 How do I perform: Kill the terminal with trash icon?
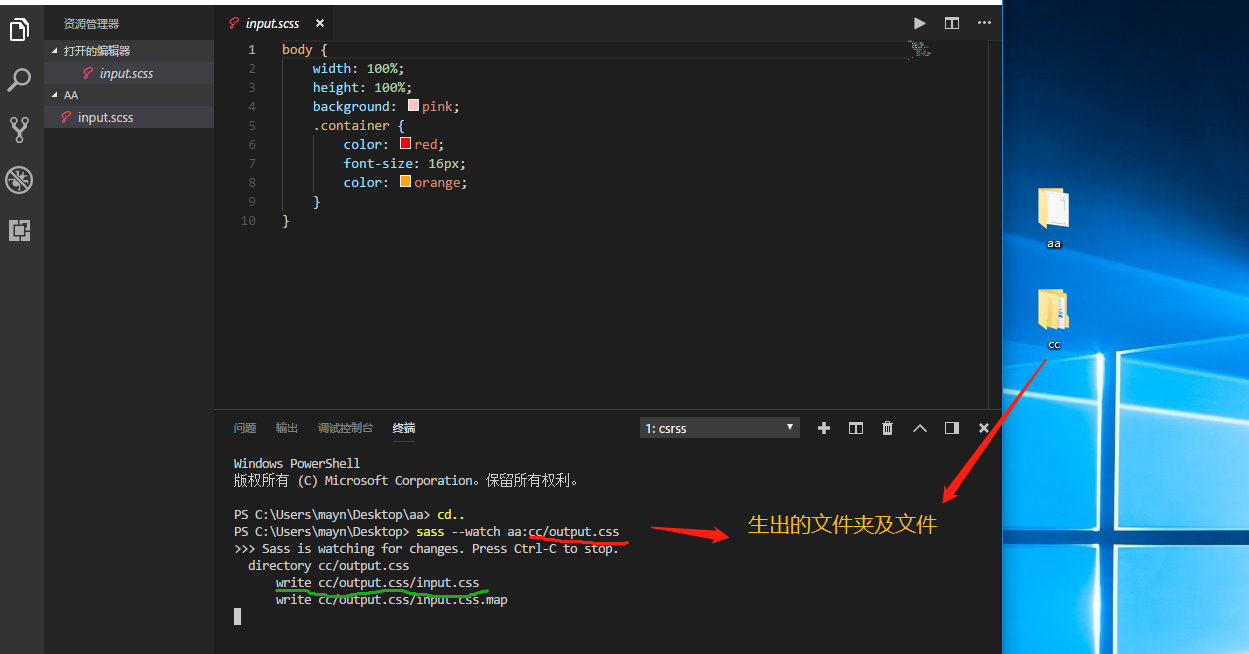coord(887,428)
